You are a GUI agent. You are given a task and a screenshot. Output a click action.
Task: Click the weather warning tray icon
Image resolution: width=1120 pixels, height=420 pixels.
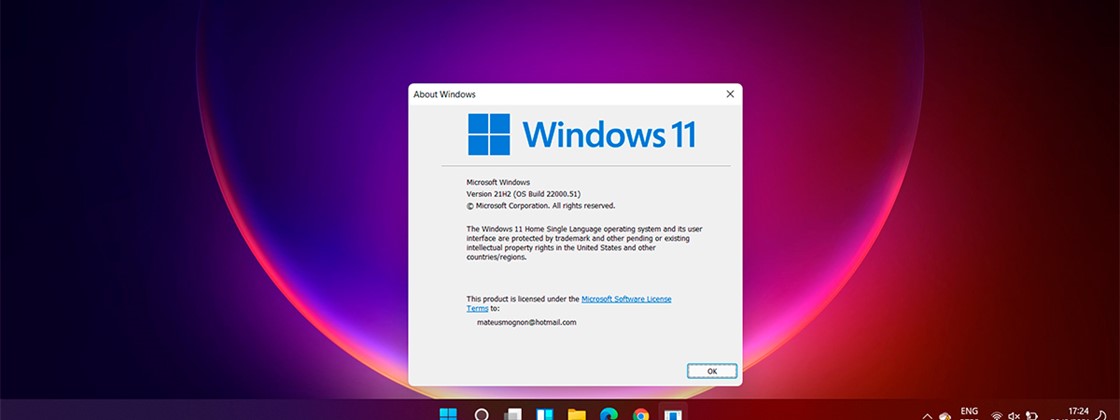pyautogui.click(x=945, y=415)
